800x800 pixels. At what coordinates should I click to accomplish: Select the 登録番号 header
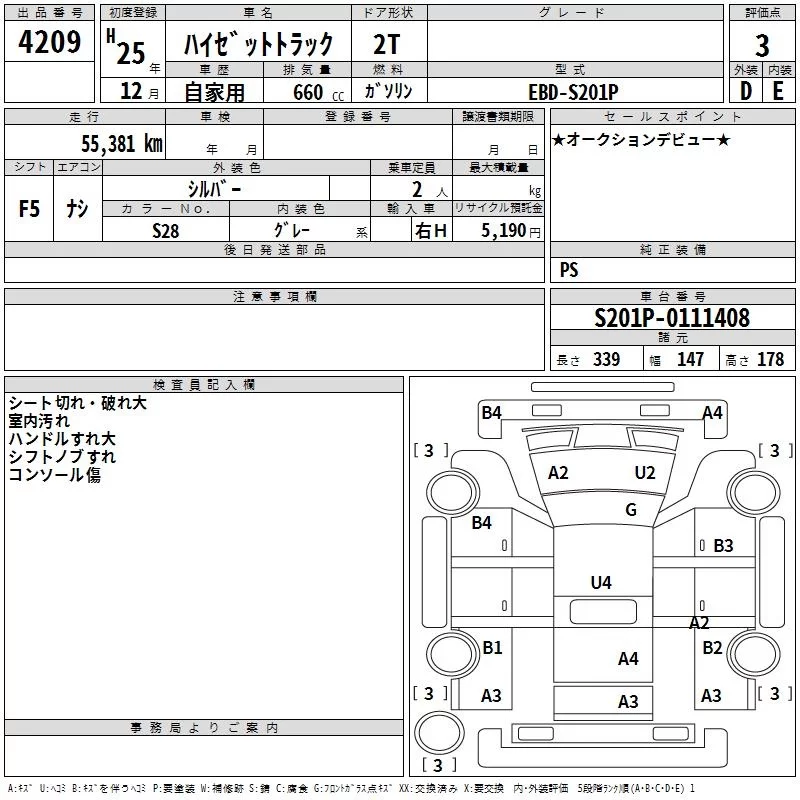tap(358, 117)
